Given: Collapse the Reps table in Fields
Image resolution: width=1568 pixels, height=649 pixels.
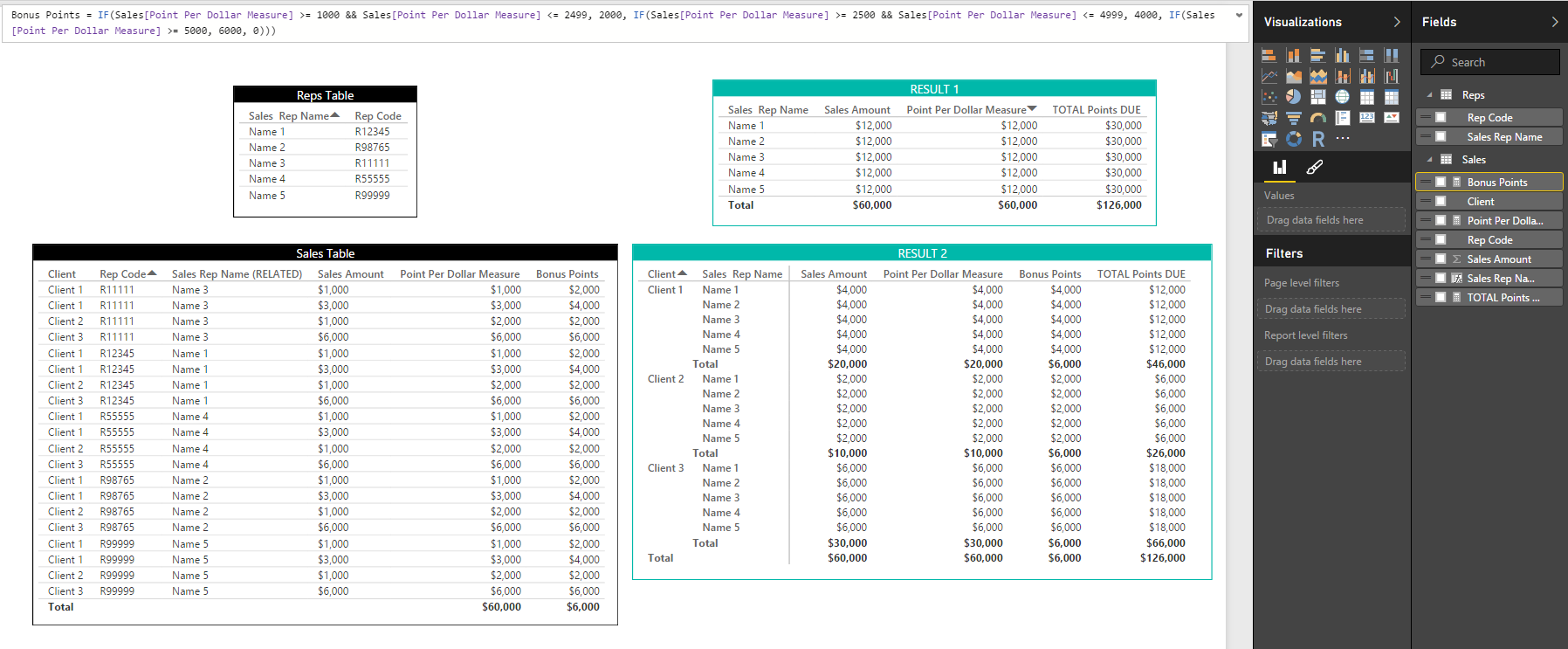Looking at the screenshot, I should click(x=1429, y=95).
